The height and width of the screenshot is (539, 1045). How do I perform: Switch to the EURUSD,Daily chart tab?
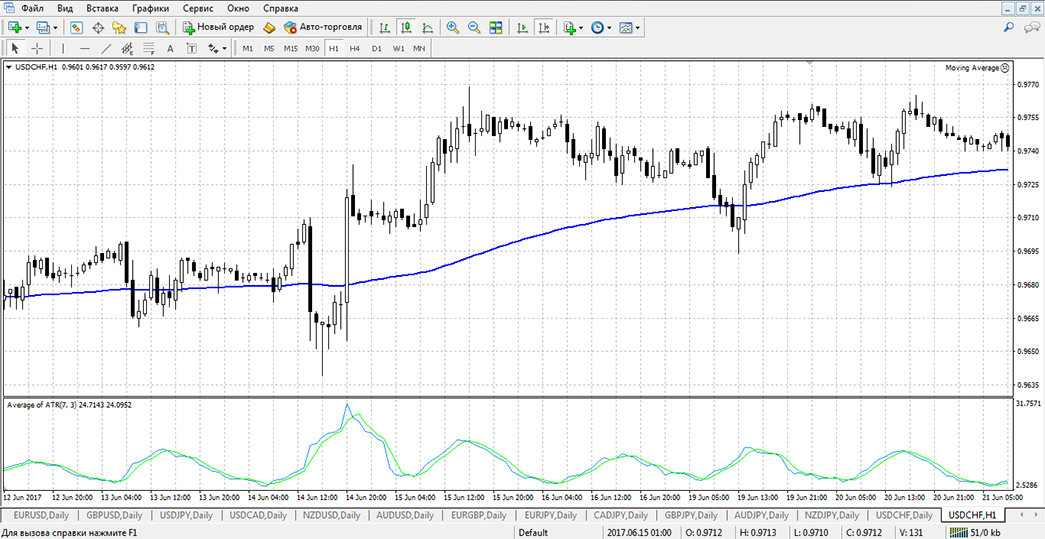[41, 515]
